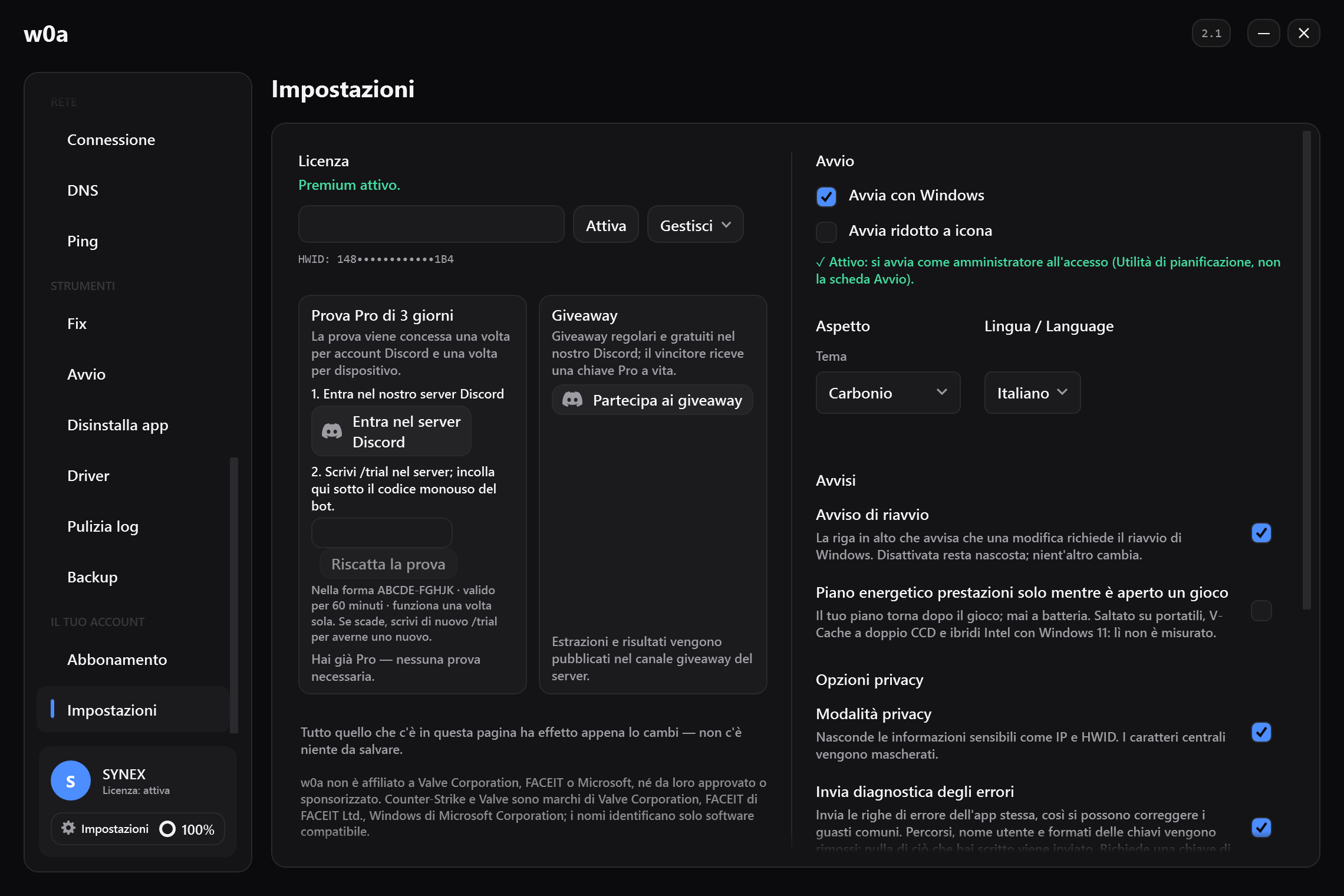Click the Premium attivo status text
The image size is (1344, 896).
[x=349, y=185]
